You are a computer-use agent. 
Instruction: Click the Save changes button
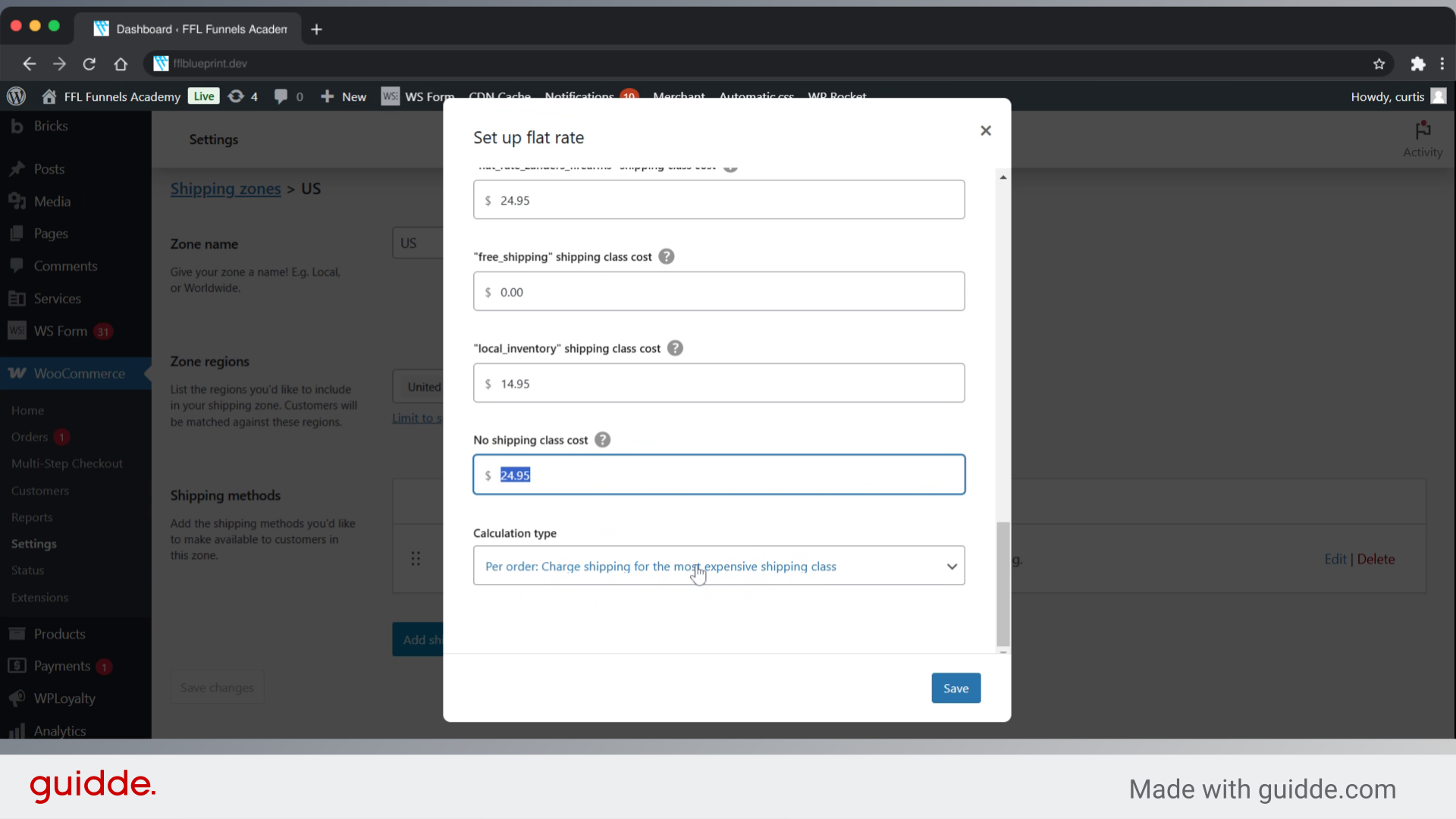click(217, 687)
